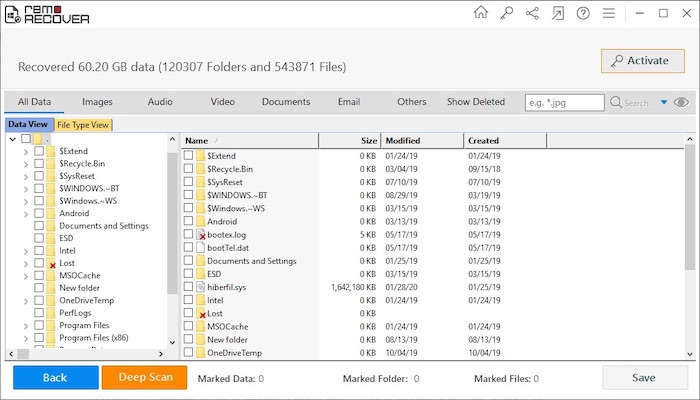Open the hamburger menu icon
Viewport: 700px width, 400px height.
pos(608,13)
